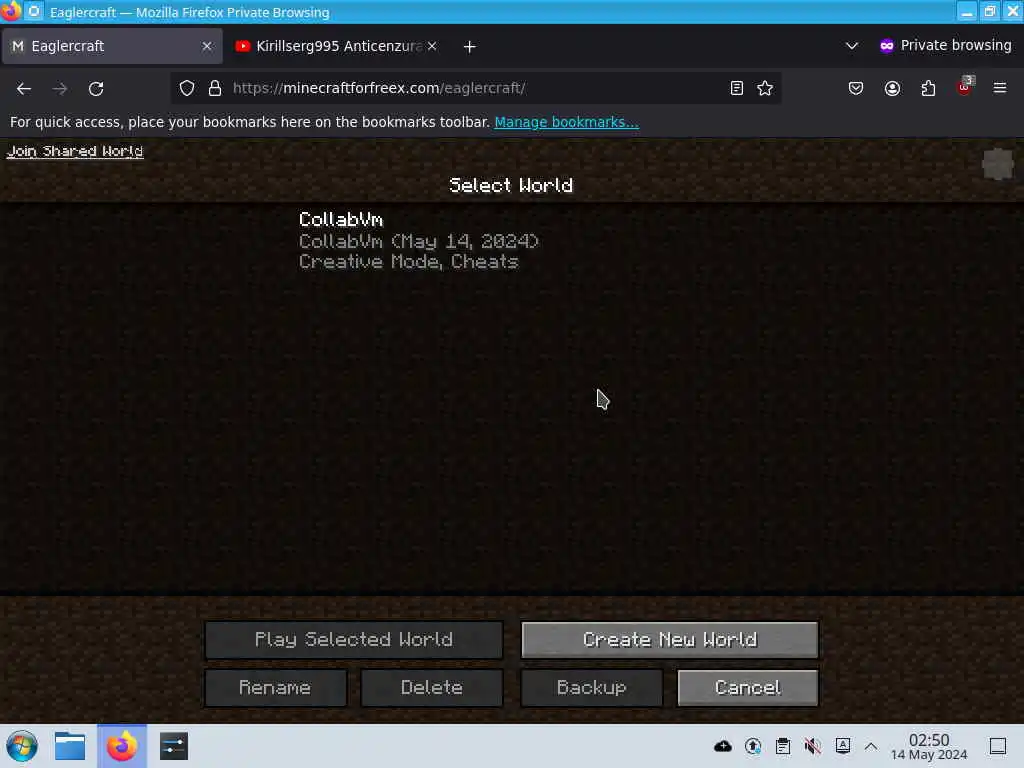List all tabs dropdown
The width and height of the screenshot is (1024, 768).
click(x=852, y=46)
